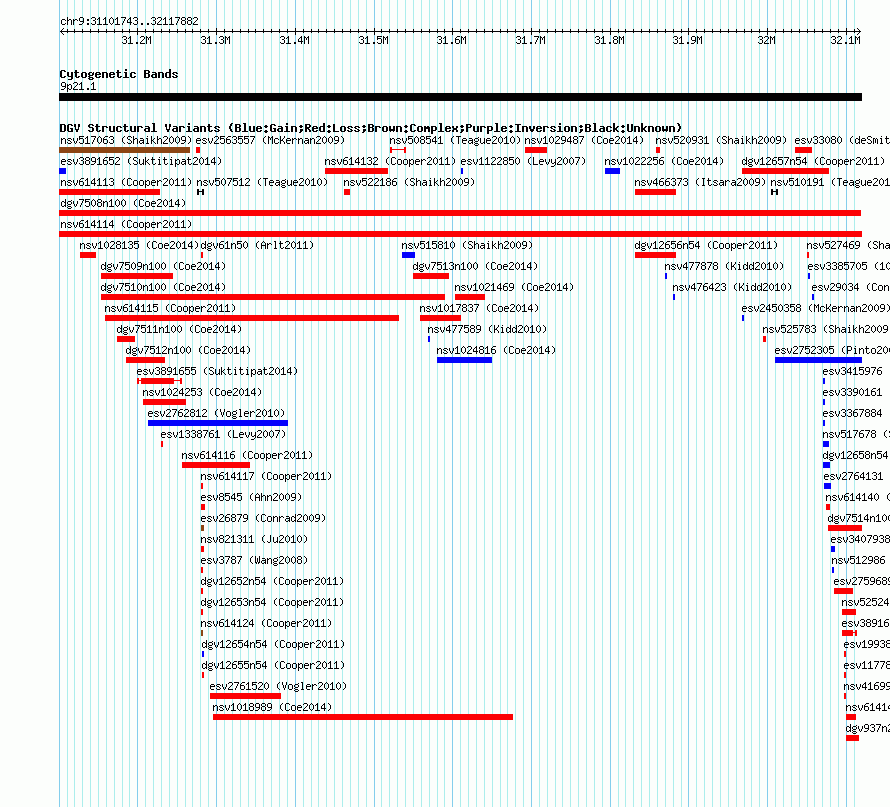Open the esv3787 (Wang2008) label

pyautogui.click(x=254, y=560)
